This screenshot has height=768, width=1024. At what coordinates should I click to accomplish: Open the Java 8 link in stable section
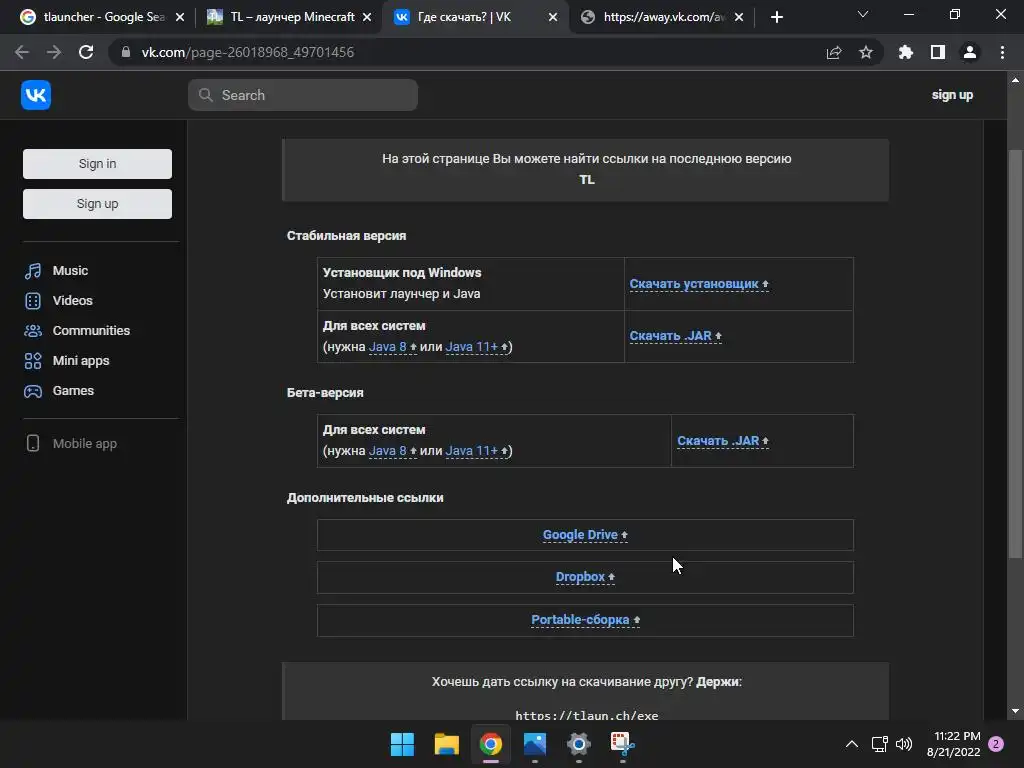coord(392,347)
